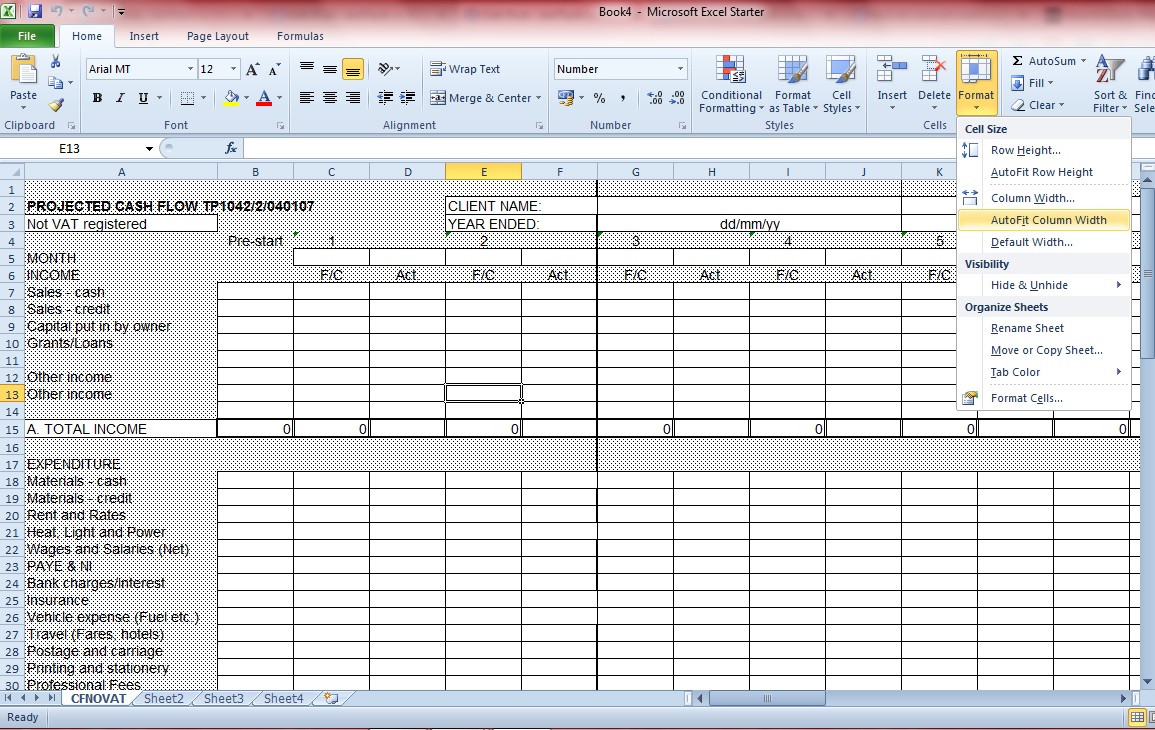The width and height of the screenshot is (1155, 730).
Task: Toggle Wrap Text for the cell
Action: click(465, 69)
